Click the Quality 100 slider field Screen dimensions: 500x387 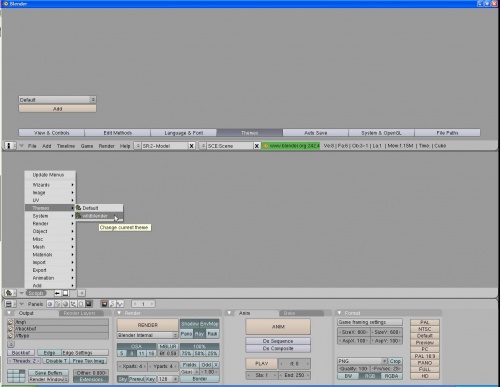[x=353, y=369]
